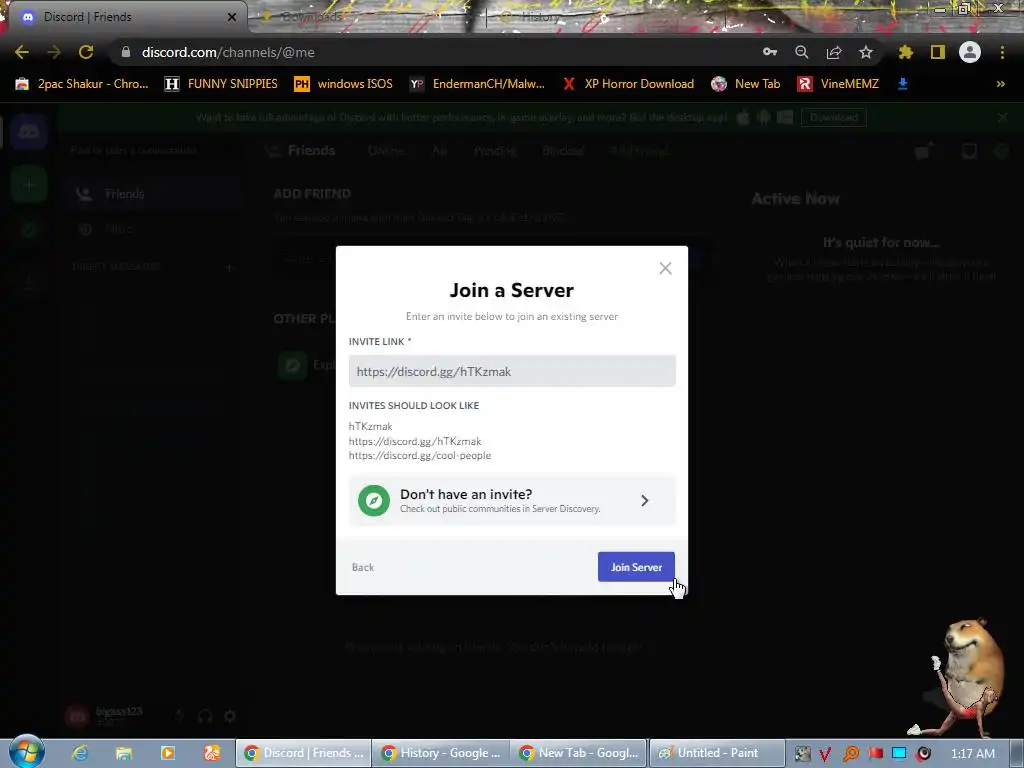
Task: Click the address bar URL discord.com/channels/@me
Action: tap(228, 52)
